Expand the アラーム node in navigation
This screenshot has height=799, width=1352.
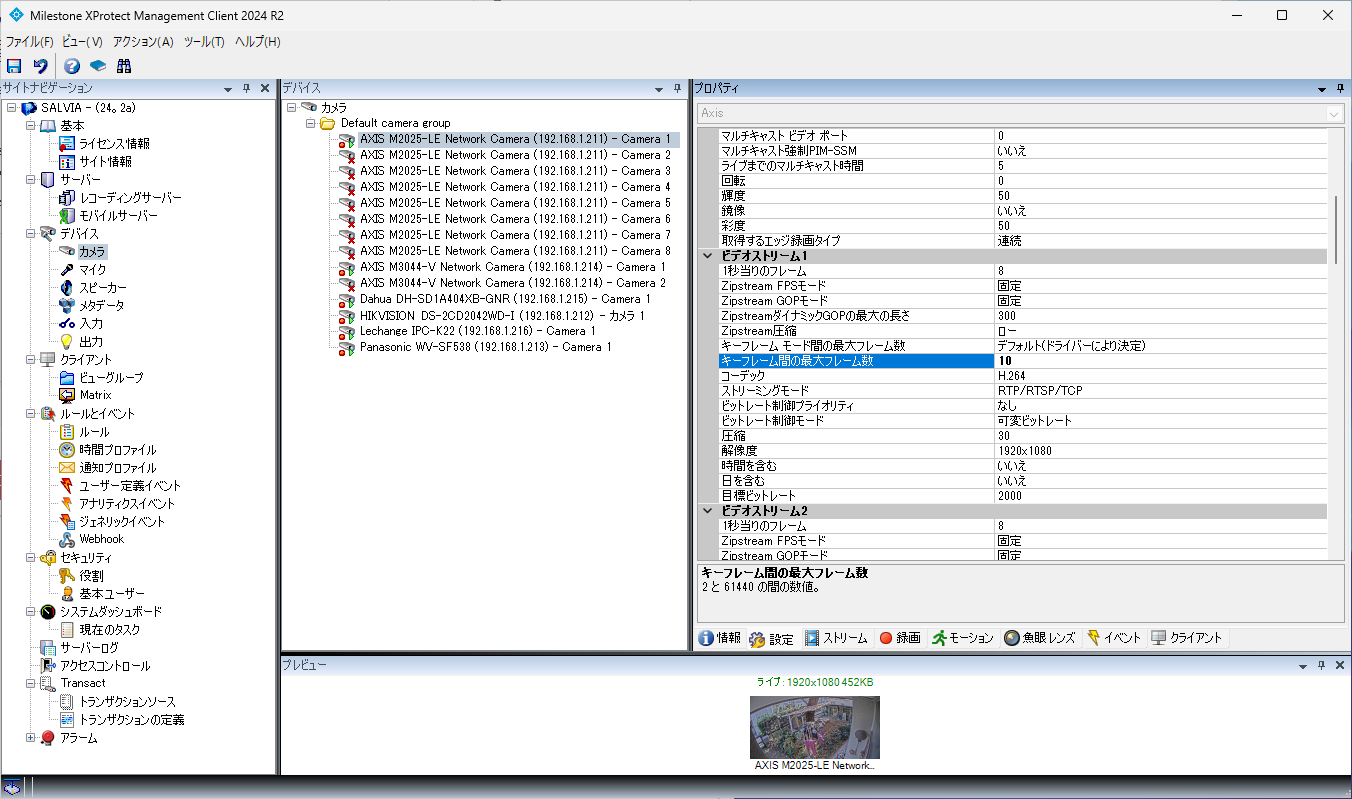tap(31, 738)
